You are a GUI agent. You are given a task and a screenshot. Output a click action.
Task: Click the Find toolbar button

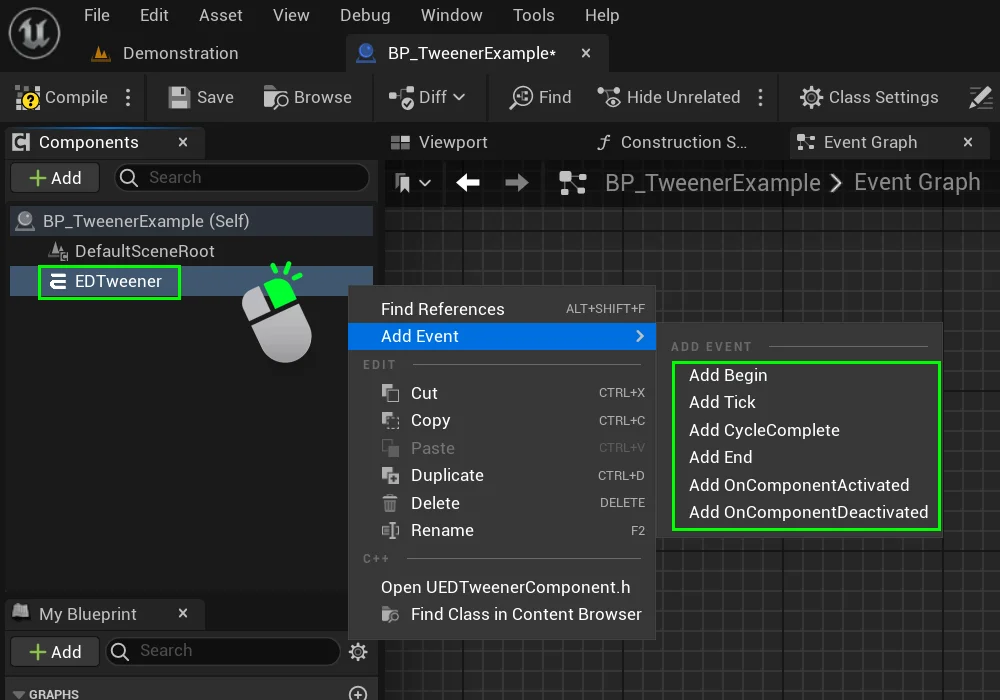click(541, 97)
